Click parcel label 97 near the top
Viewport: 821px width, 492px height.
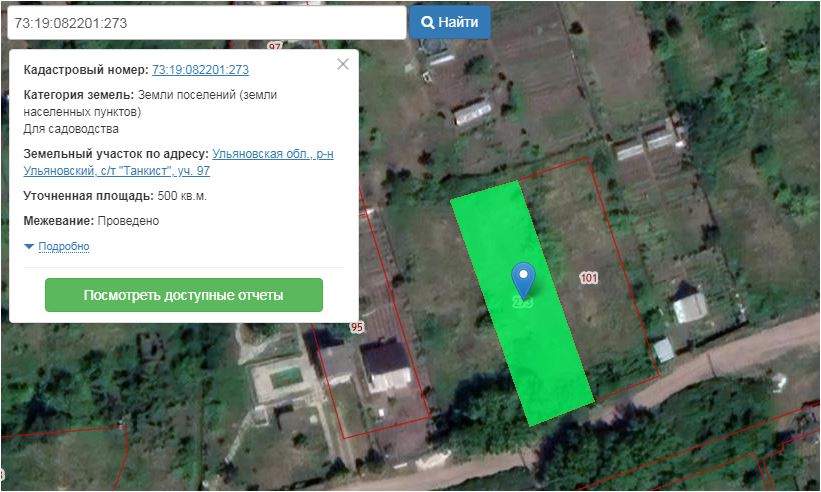pyautogui.click(x=275, y=46)
